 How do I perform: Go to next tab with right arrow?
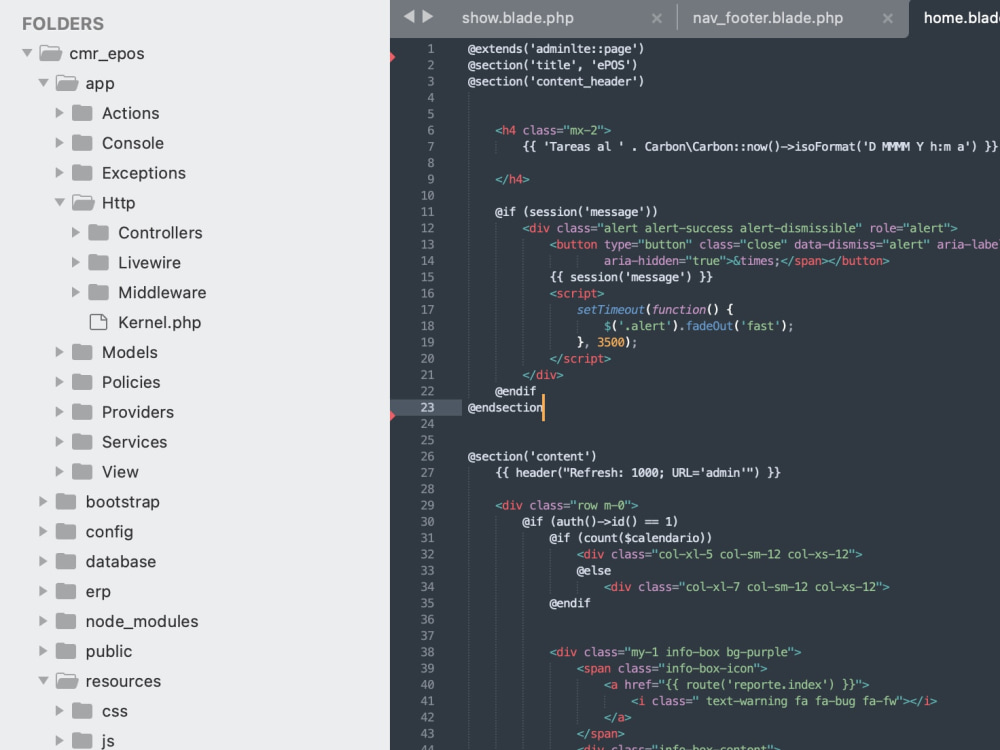(428, 17)
